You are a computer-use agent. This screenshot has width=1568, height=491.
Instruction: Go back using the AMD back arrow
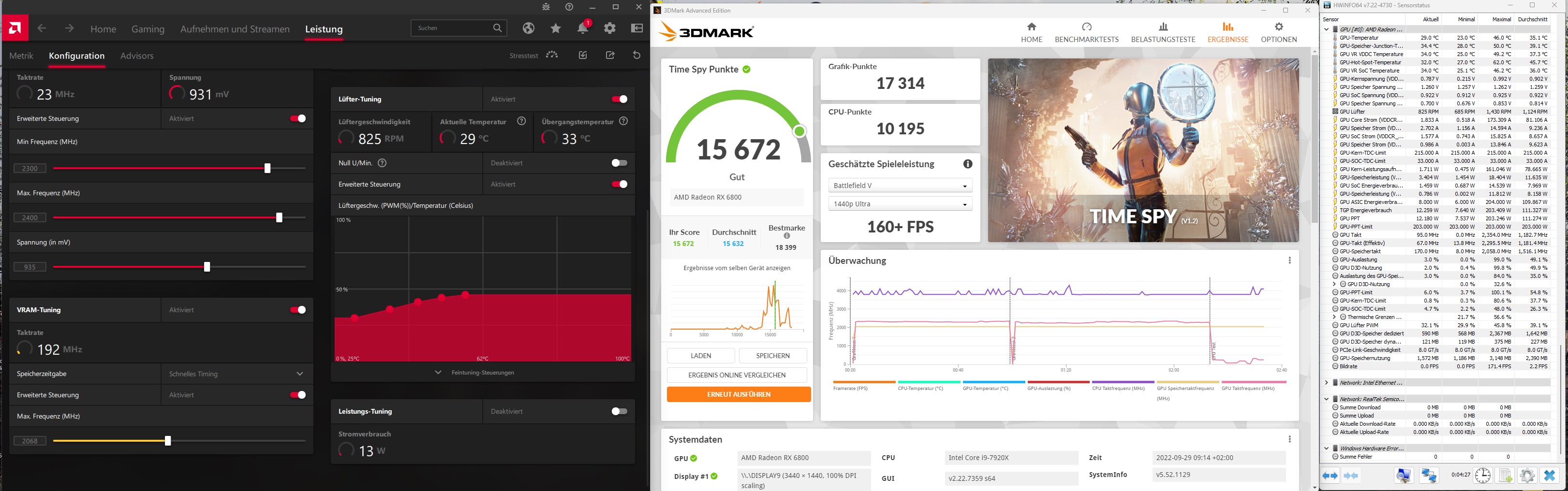(x=42, y=29)
